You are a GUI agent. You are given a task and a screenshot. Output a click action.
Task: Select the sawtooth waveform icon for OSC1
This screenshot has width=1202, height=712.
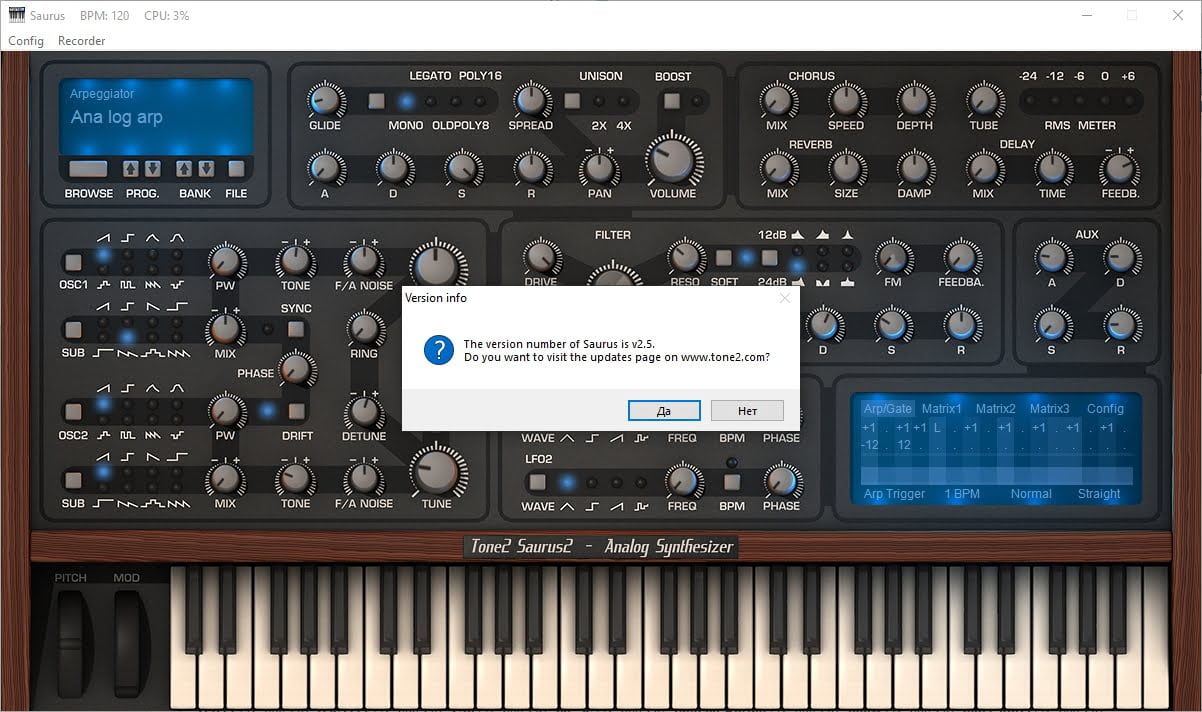[103, 237]
